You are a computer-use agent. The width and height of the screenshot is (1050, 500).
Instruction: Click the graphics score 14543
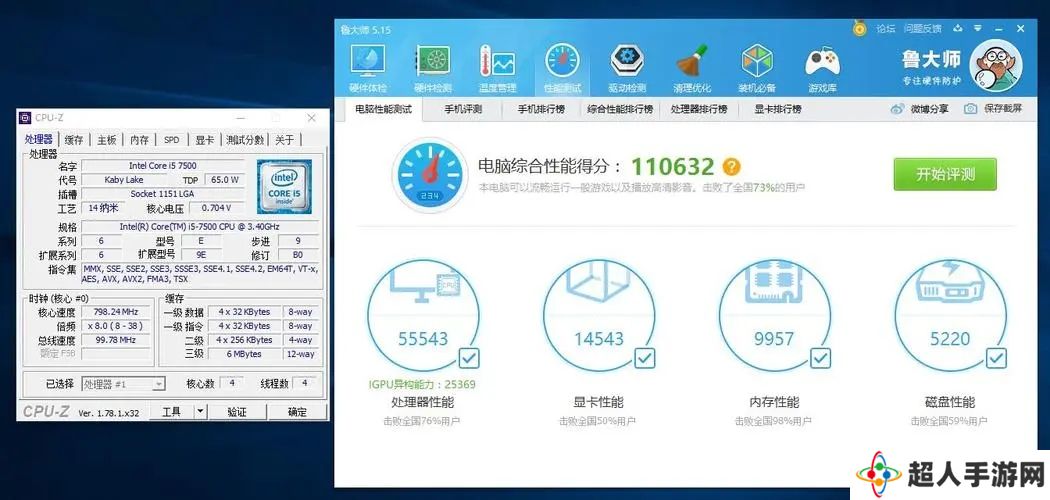(x=599, y=339)
